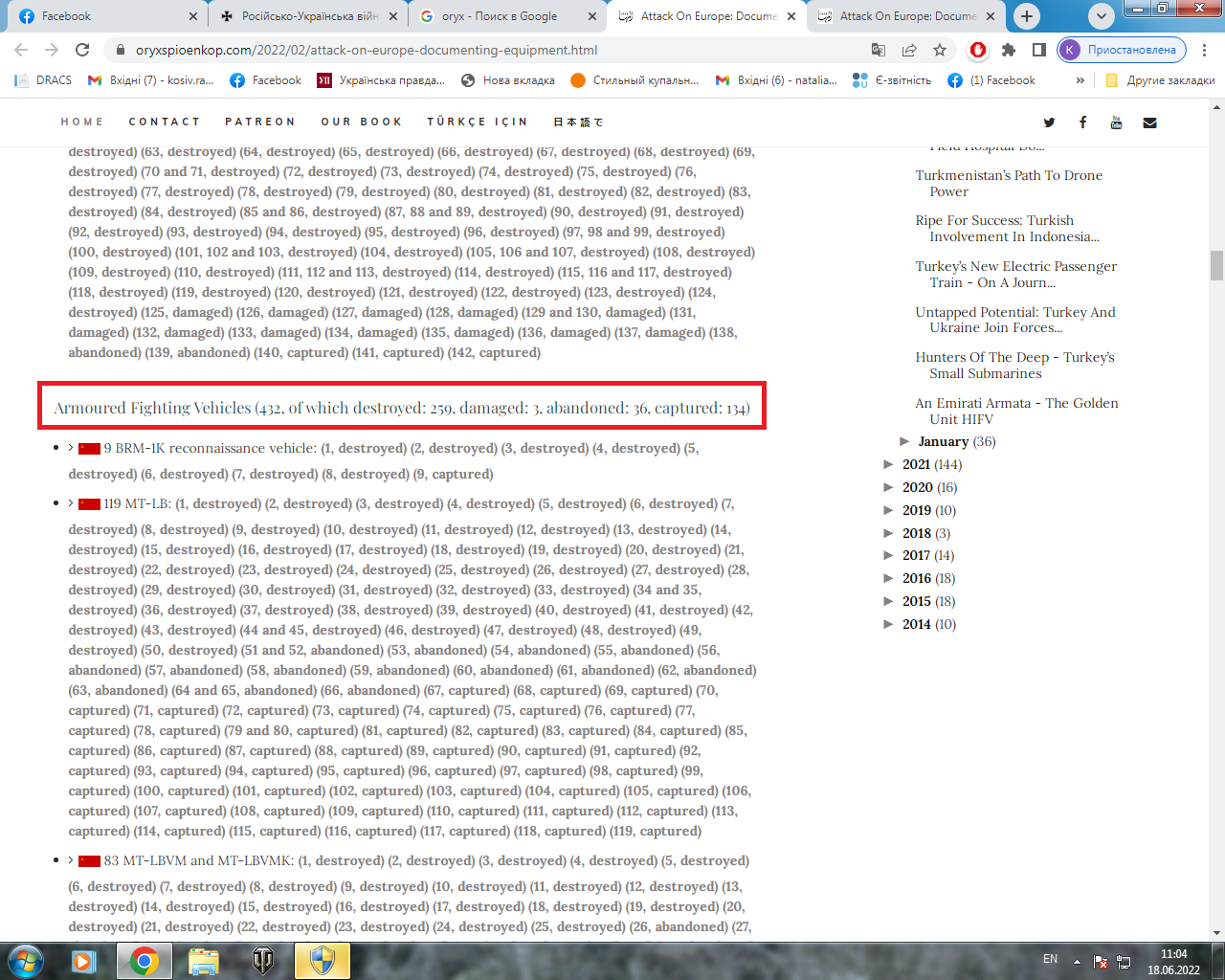Open the Japanese language navigation link
The width and height of the screenshot is (1225, 980).
pyautogui.click(x=578, y=122)
